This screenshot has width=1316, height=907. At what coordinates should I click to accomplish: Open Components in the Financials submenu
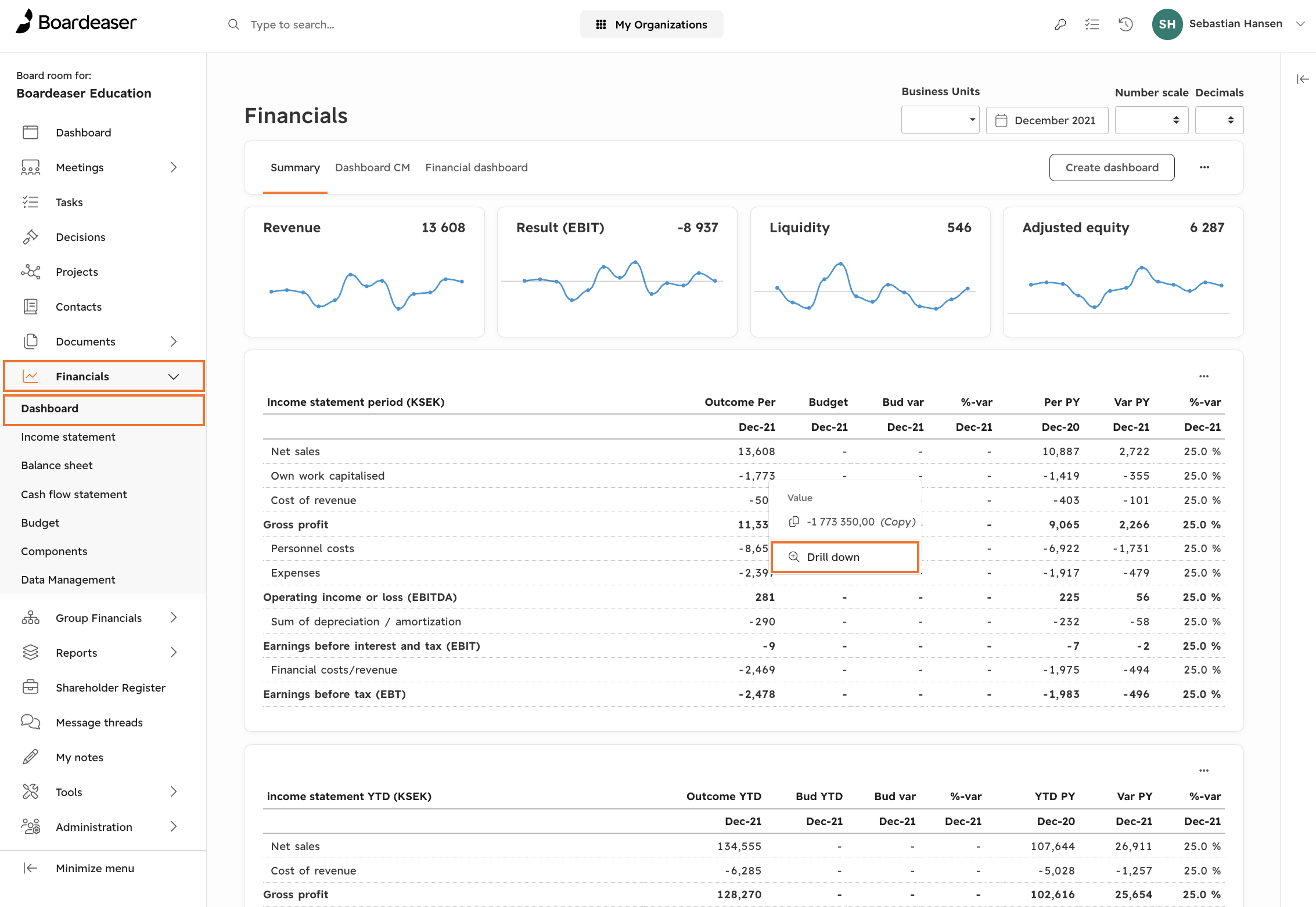54,551
